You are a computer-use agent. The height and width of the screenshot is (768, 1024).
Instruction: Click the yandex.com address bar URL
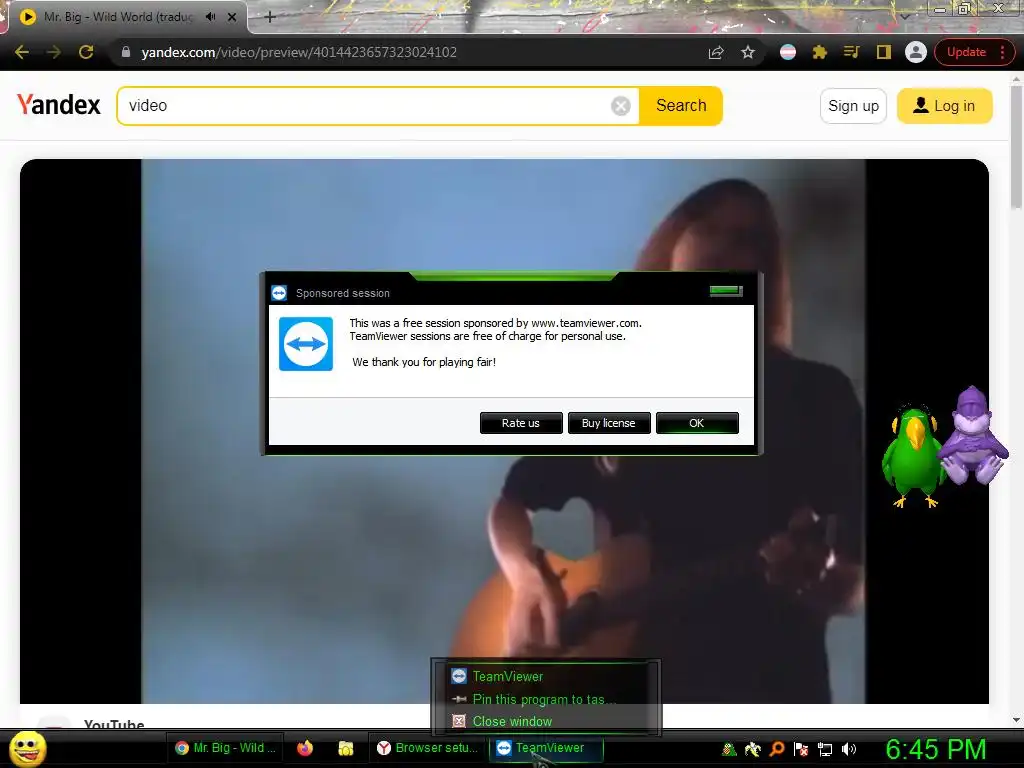click(299, 52)
